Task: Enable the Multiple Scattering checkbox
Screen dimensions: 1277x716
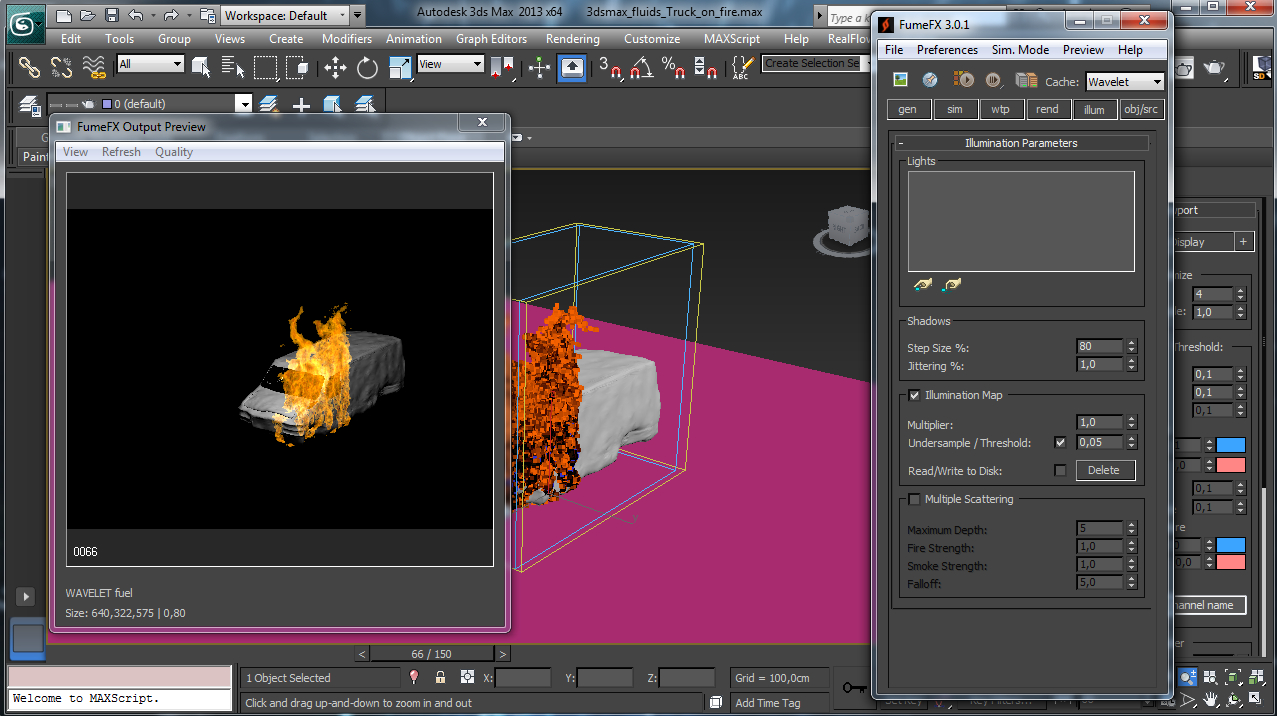Action: tap(914, 499)
